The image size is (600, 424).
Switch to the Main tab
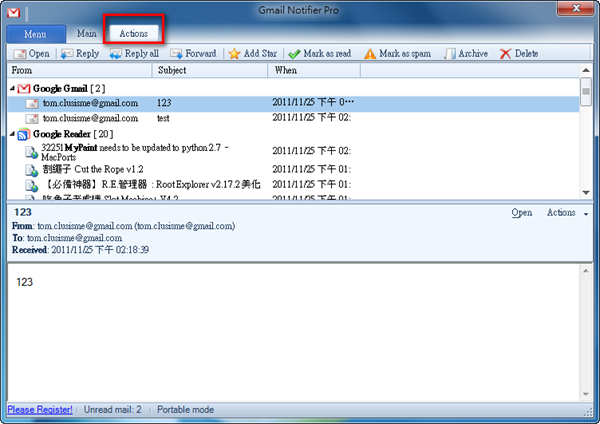coord(86,34)
